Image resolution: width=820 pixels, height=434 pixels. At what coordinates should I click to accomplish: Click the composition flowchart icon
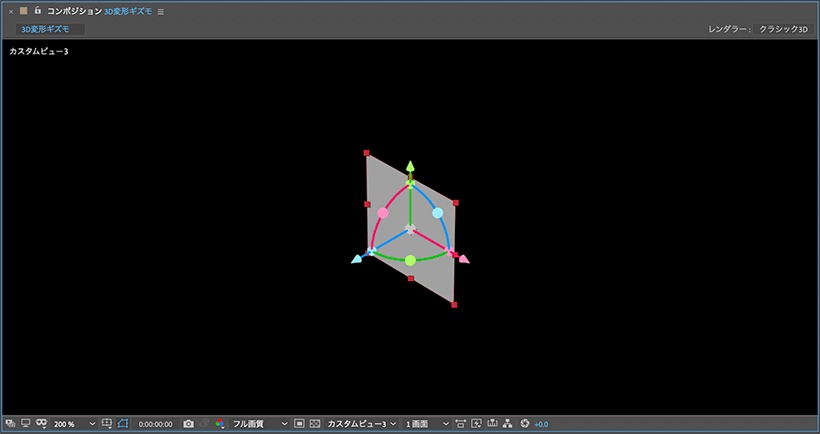coord(507,424)
